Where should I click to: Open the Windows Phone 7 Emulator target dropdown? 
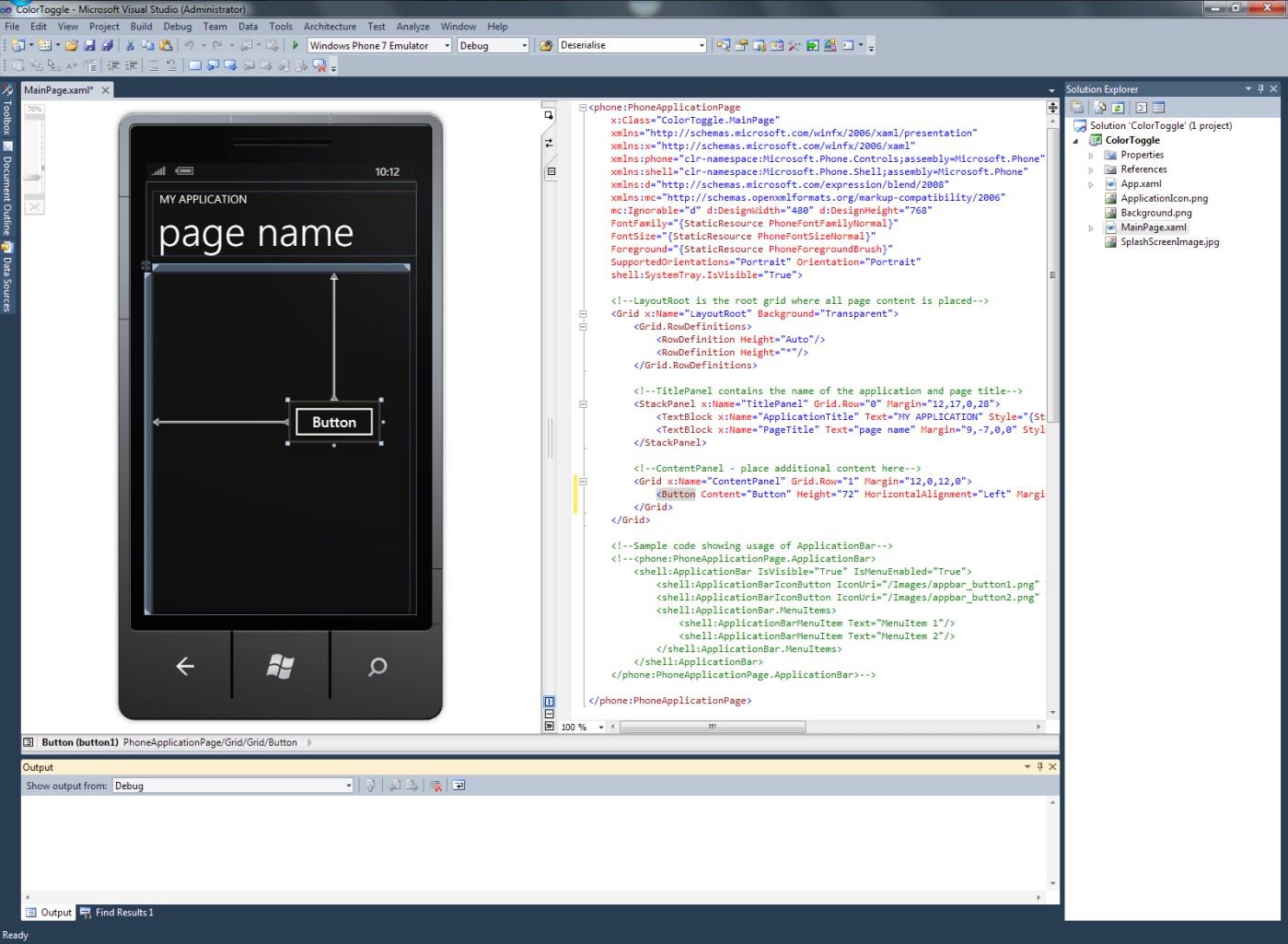coord(447,45)
